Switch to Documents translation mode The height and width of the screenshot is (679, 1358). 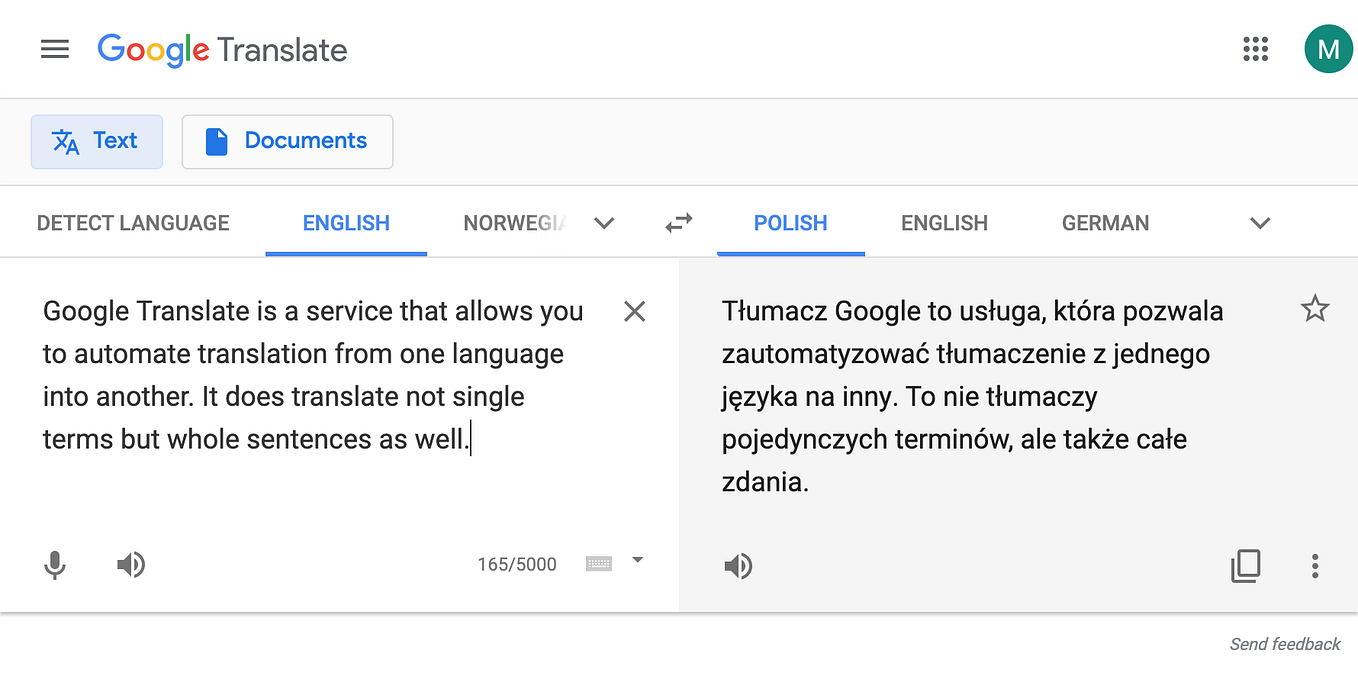coord(287,141)
